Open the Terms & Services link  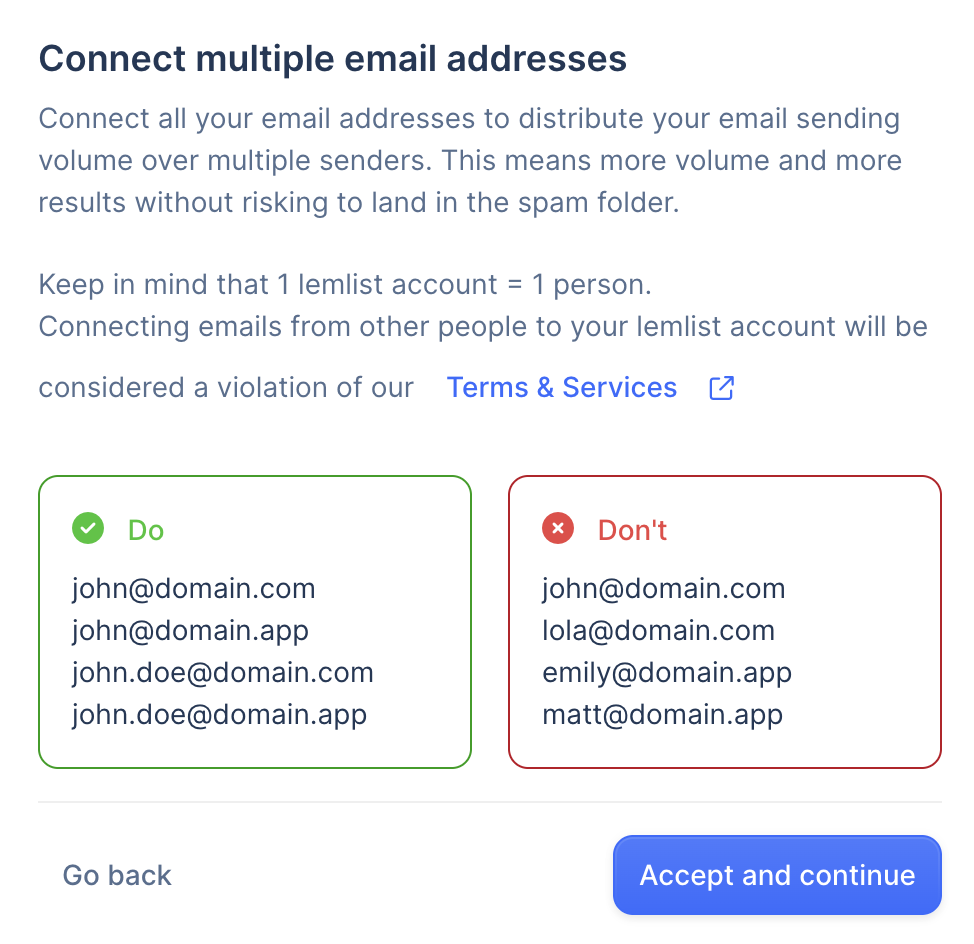point(561,388)
